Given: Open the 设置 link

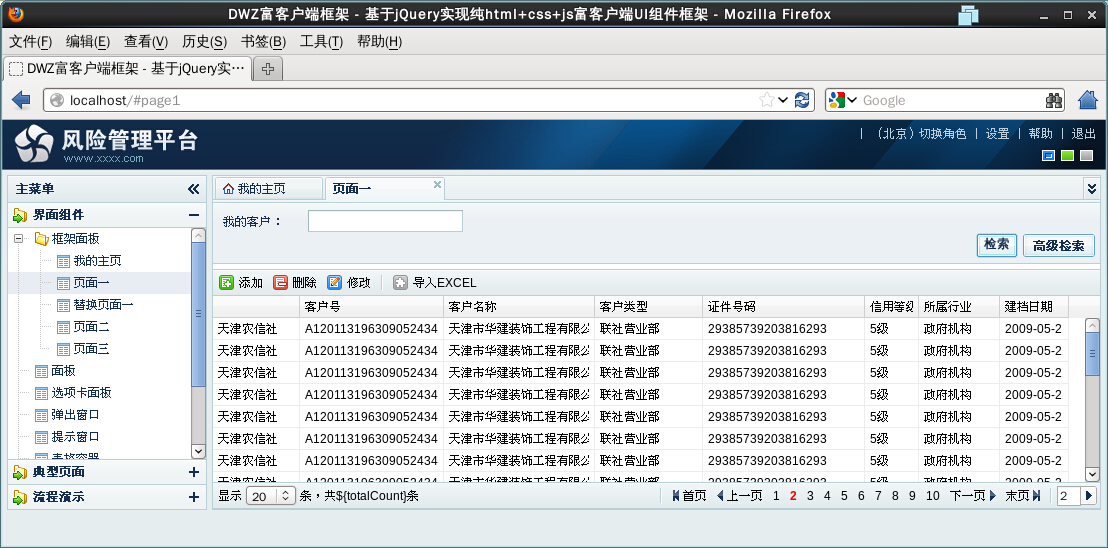Looking at the screenshot, I should click(x=997, y=133).
